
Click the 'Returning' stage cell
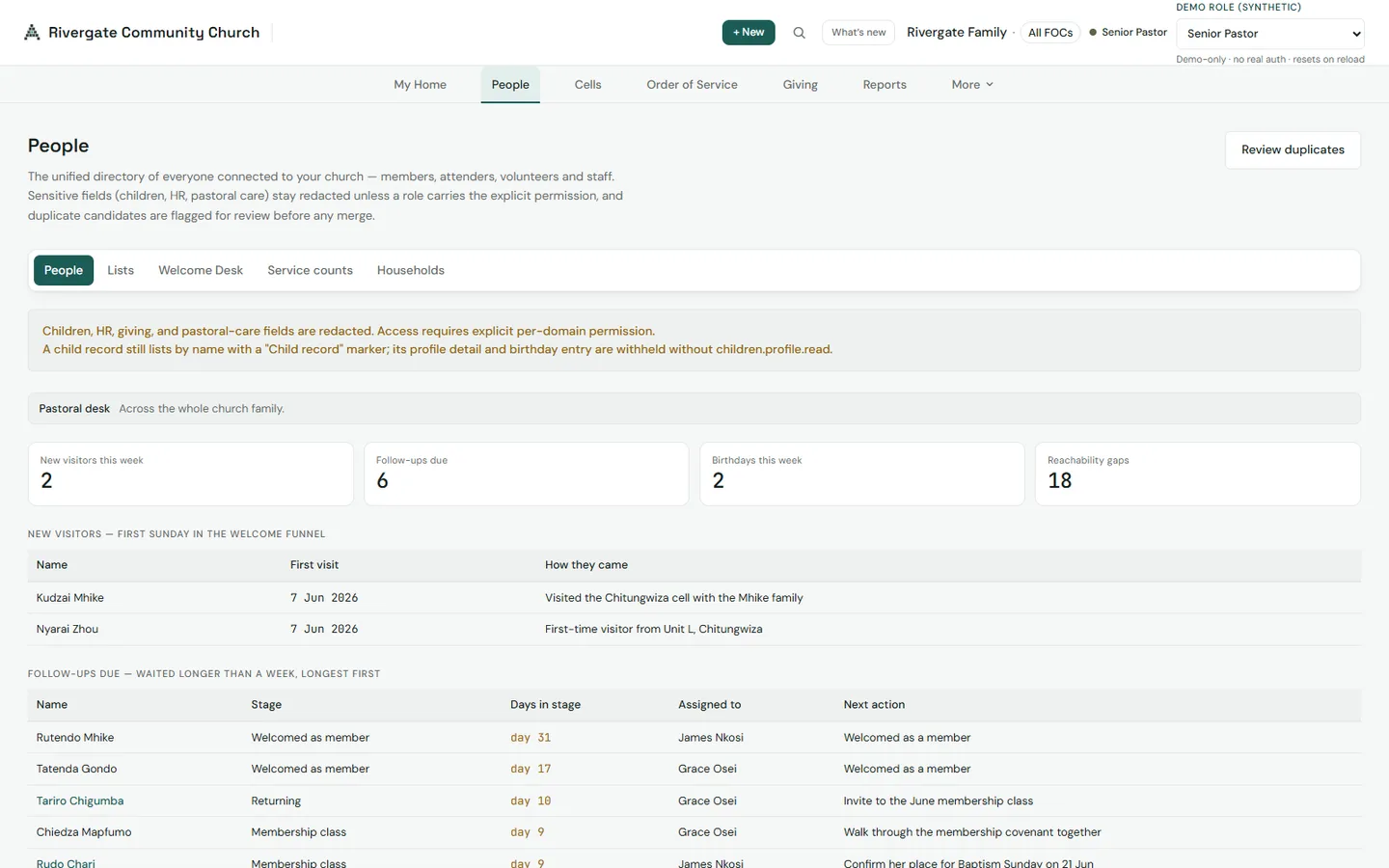(x=276, y=801)
